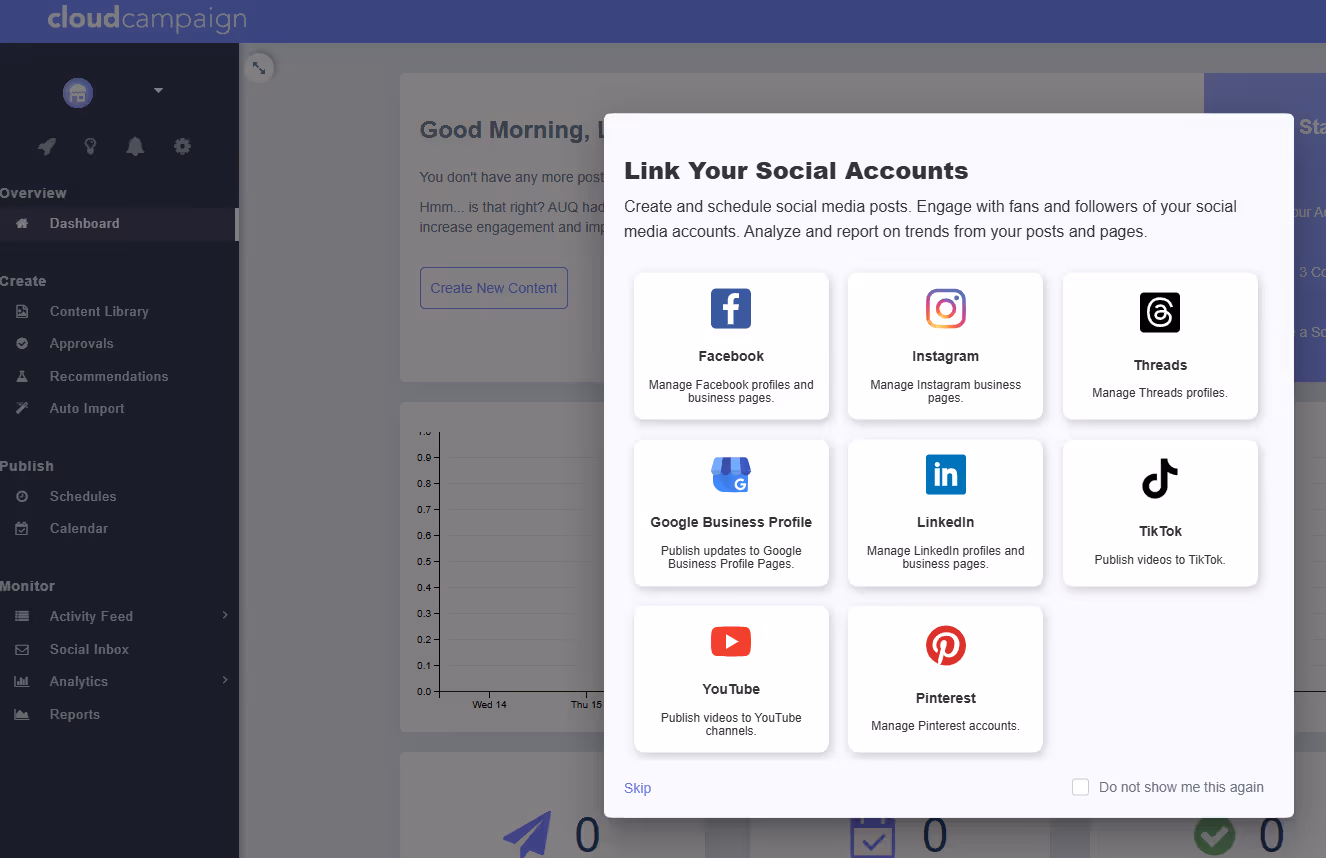Open the workspace dropdown arrow
The image size is (1326, 858).
click(x=158, y=91)
